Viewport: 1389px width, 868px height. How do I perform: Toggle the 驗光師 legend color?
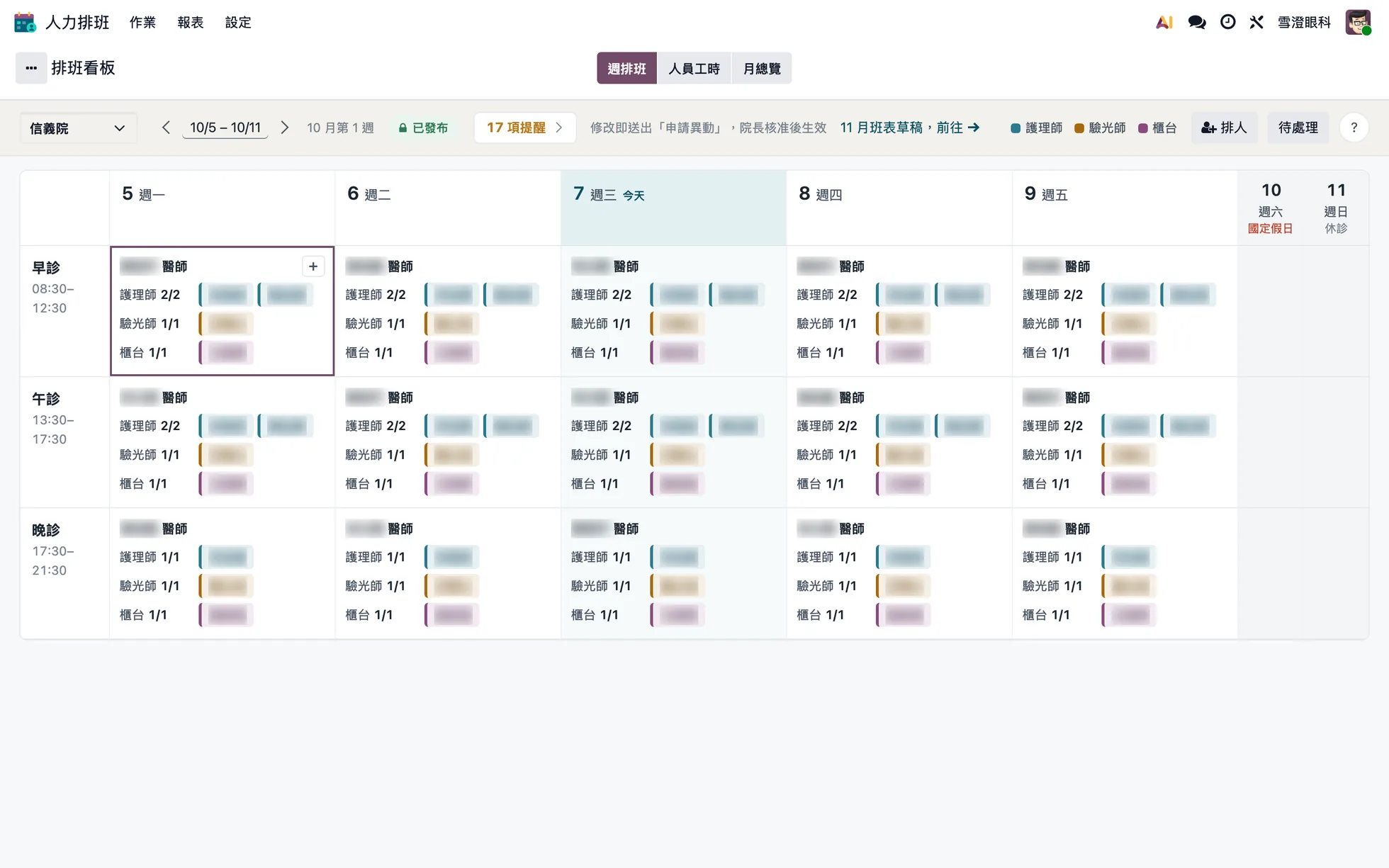1100,128
